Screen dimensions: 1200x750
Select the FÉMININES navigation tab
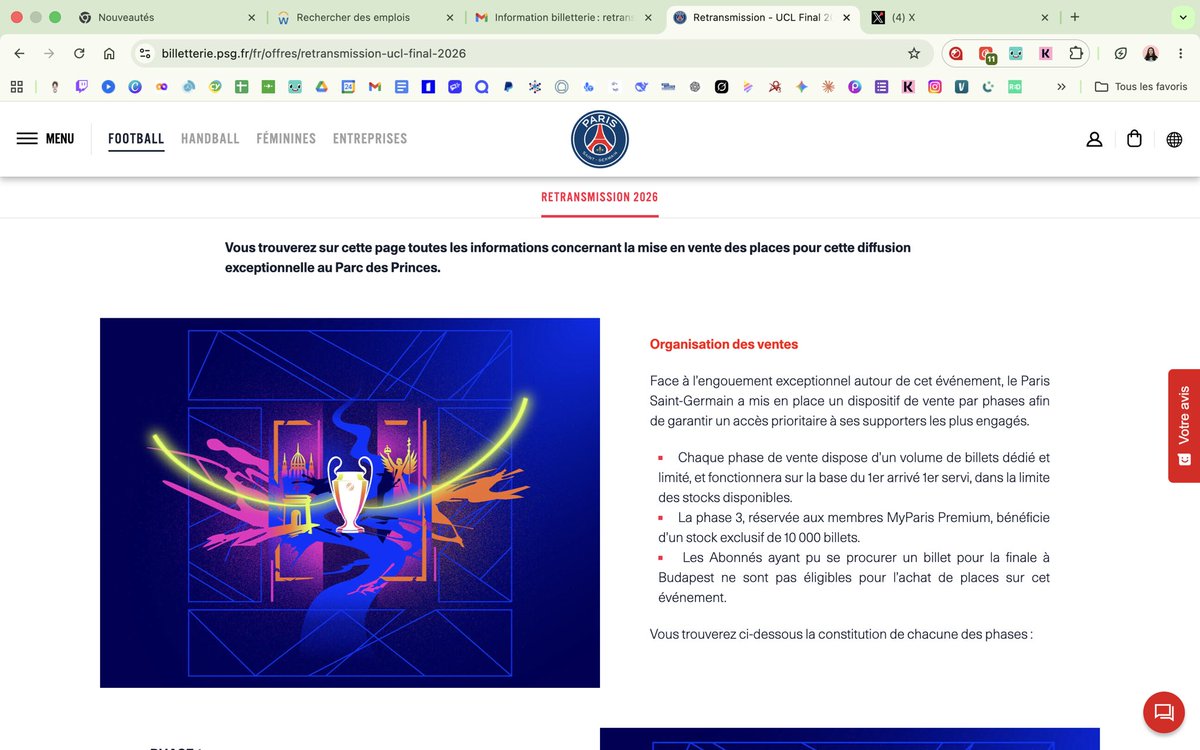286,139
